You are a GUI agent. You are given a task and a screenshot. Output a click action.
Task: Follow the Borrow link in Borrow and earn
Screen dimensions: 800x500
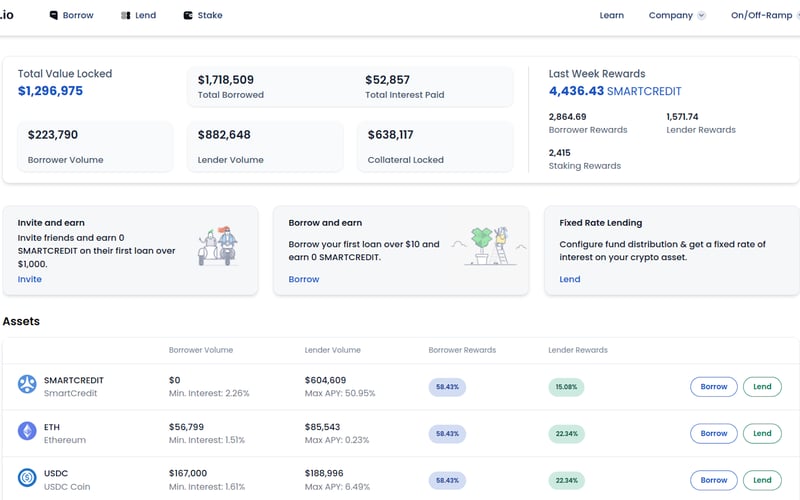[304, 279]
